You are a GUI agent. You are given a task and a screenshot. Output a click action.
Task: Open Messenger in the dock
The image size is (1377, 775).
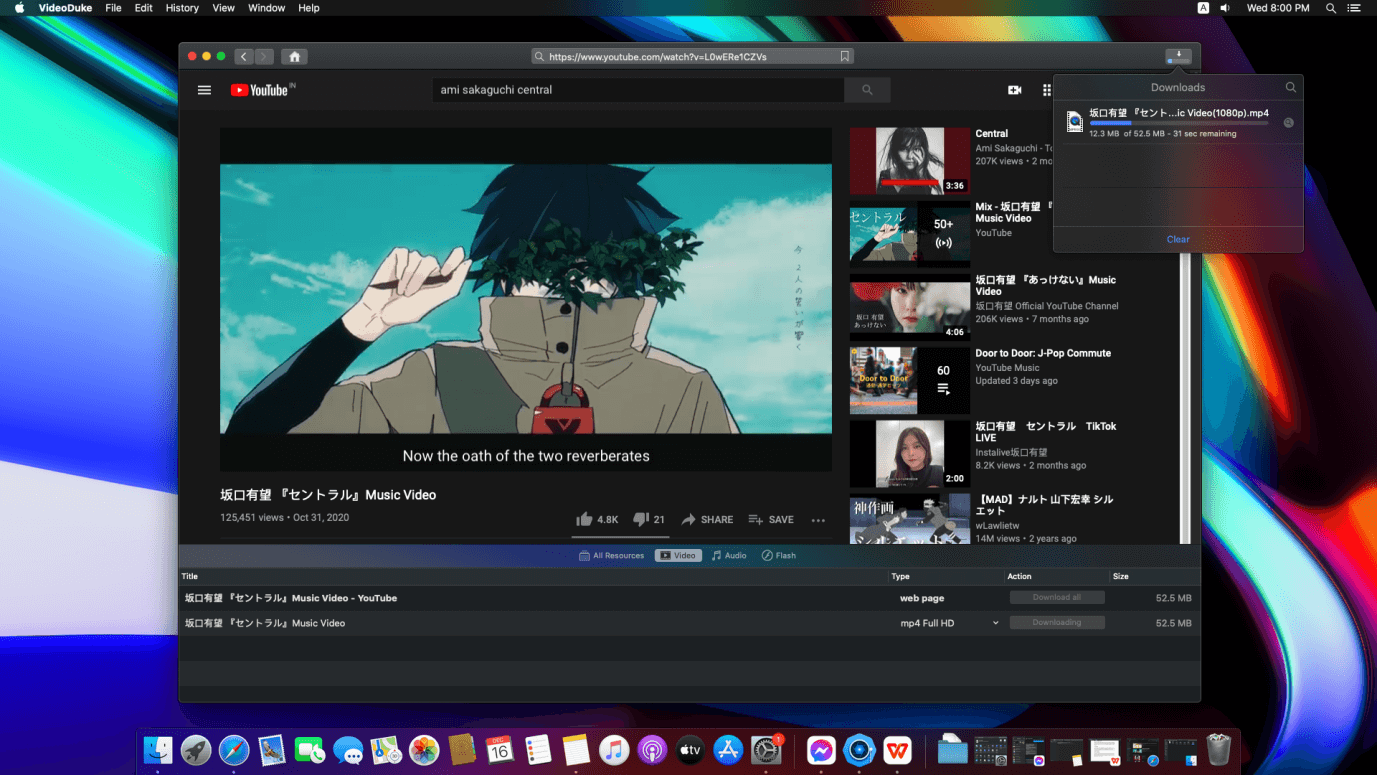tap(821, 750)
